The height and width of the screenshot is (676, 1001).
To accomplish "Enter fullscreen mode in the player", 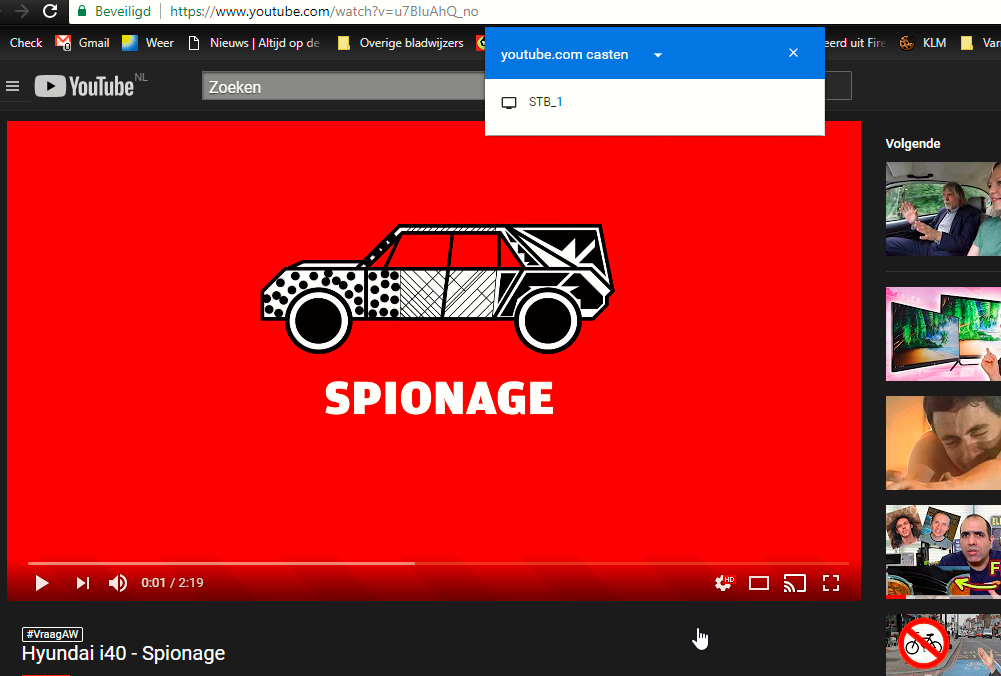I will point(831,583).
